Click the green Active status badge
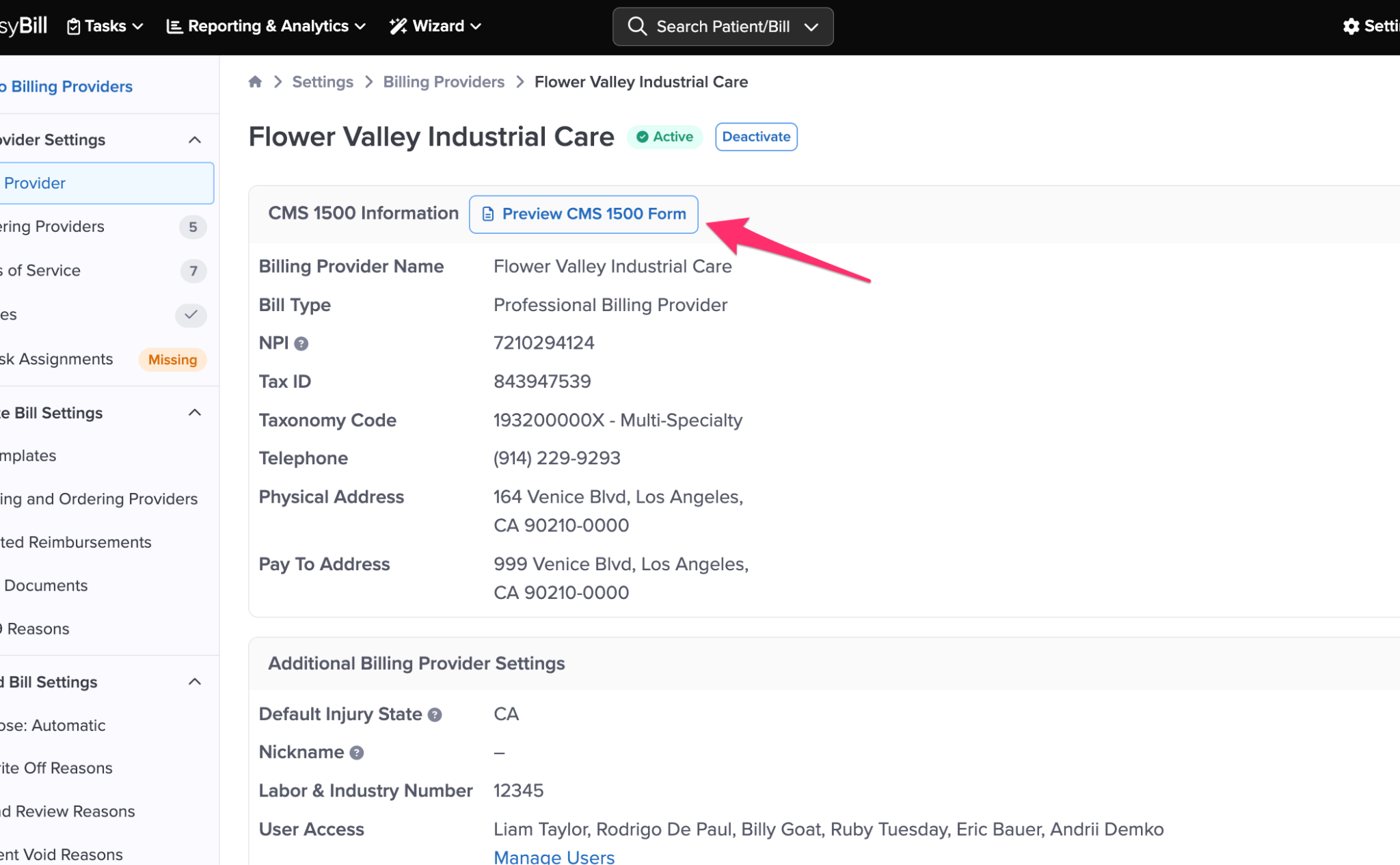The width and height of the screenshot is (1400, 865). tap(664, 137)
